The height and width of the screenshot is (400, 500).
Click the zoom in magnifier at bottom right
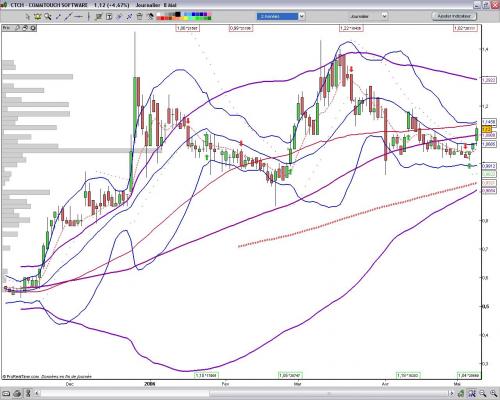(494, 394)
